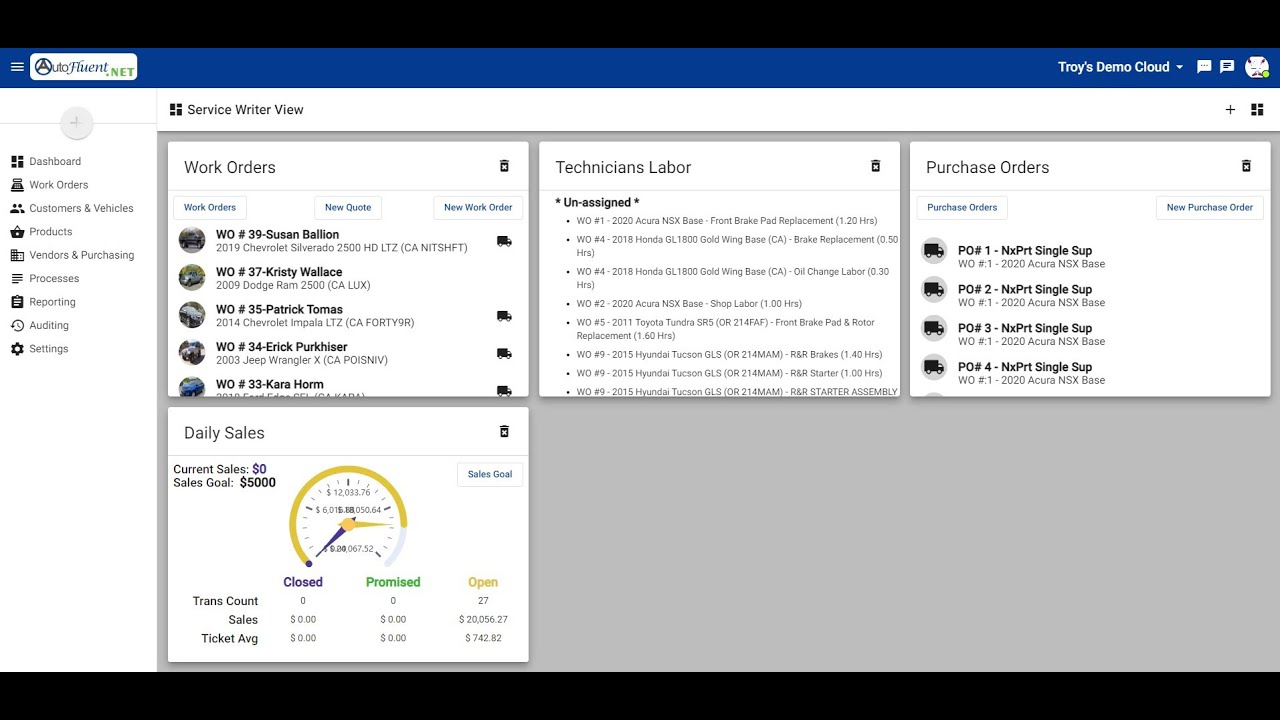Select WO #5 Toyota Tundra labor line

point(725,329)
